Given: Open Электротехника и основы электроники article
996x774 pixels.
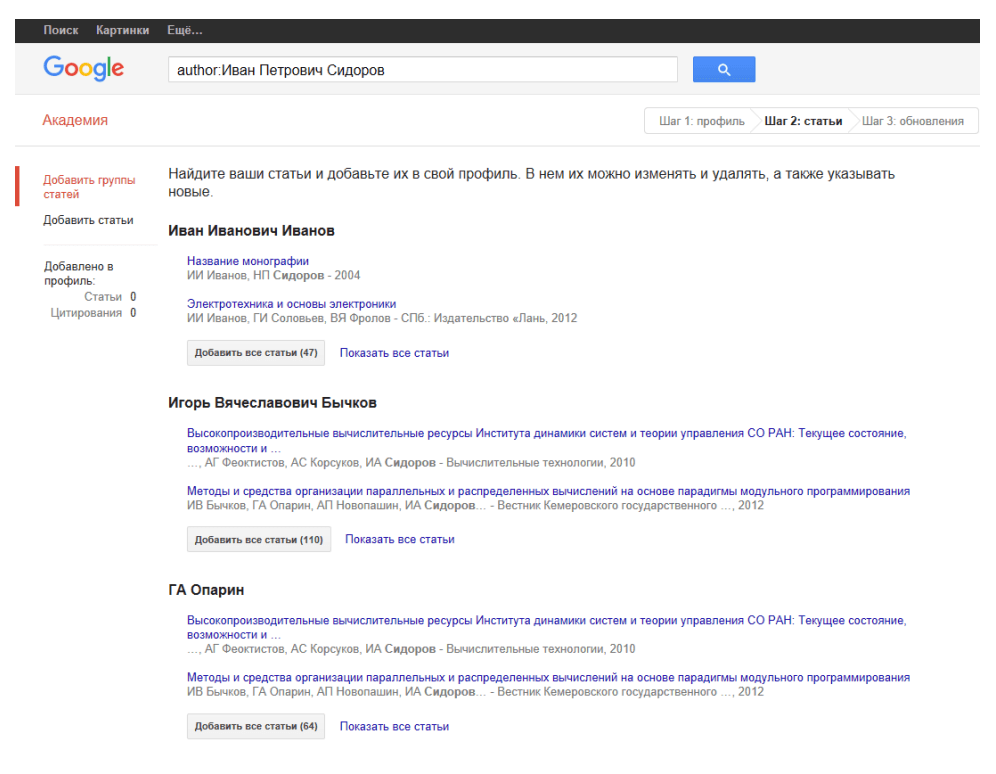Looking at the screenshot, I should (x=292, y=304).
